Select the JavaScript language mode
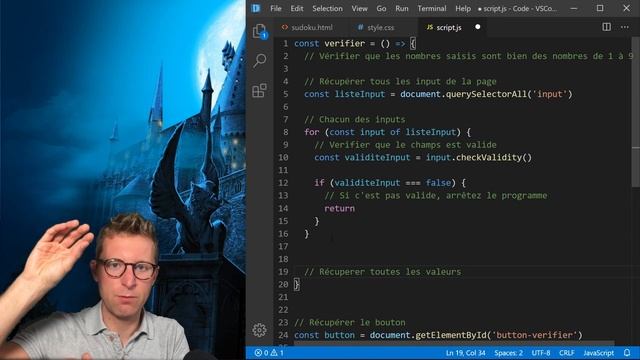The image size is (640, 360). click(598, 353)
